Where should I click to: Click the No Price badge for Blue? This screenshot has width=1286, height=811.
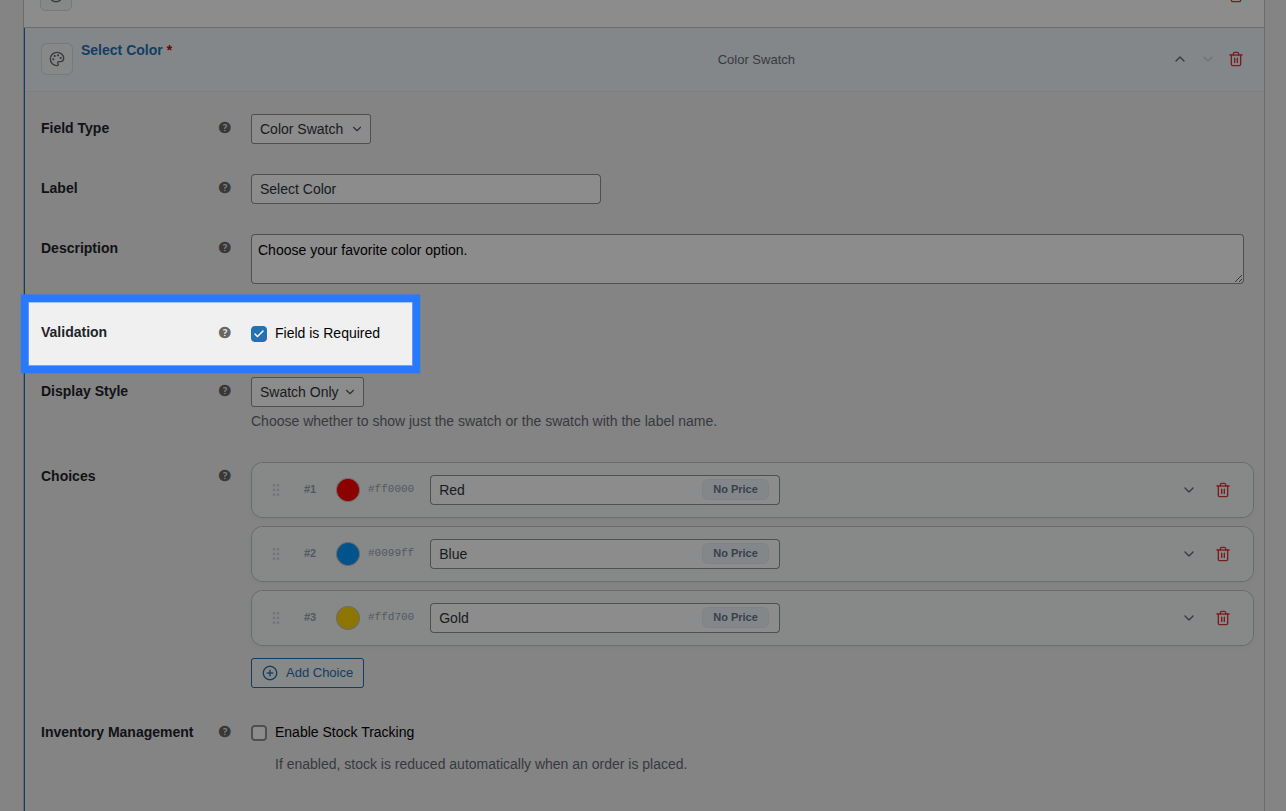tap(736, 554)
